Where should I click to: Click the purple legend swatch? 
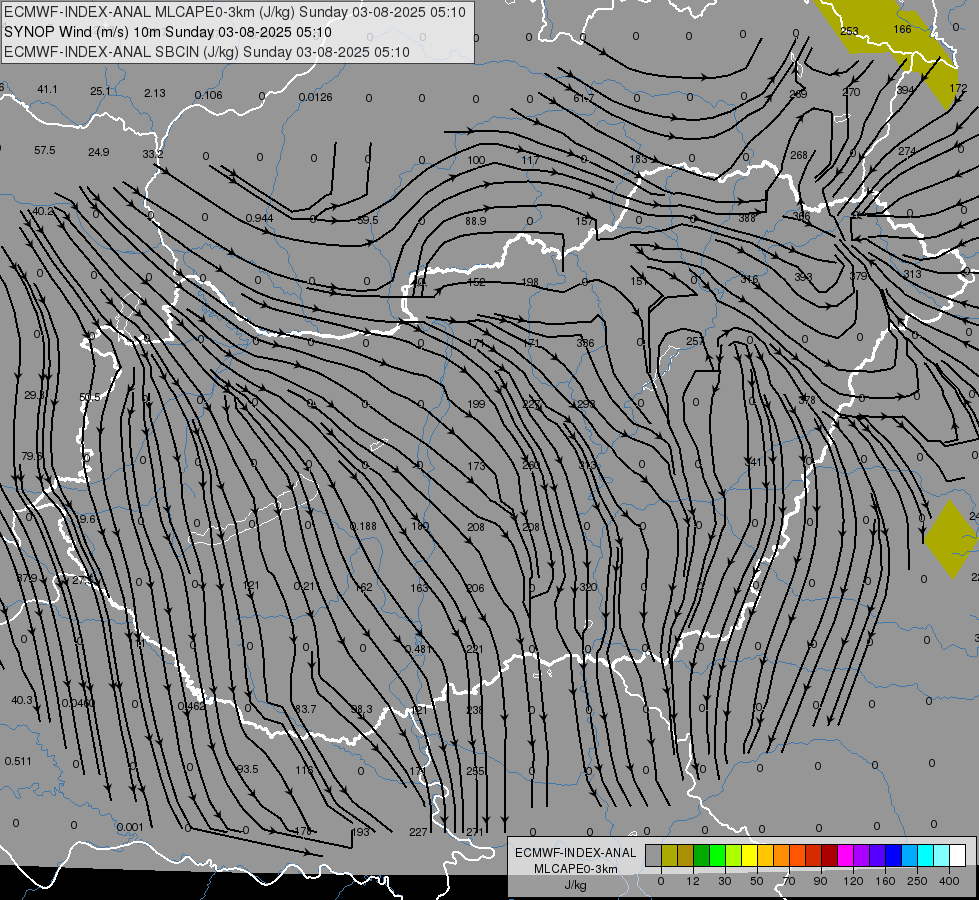point(862,855)
